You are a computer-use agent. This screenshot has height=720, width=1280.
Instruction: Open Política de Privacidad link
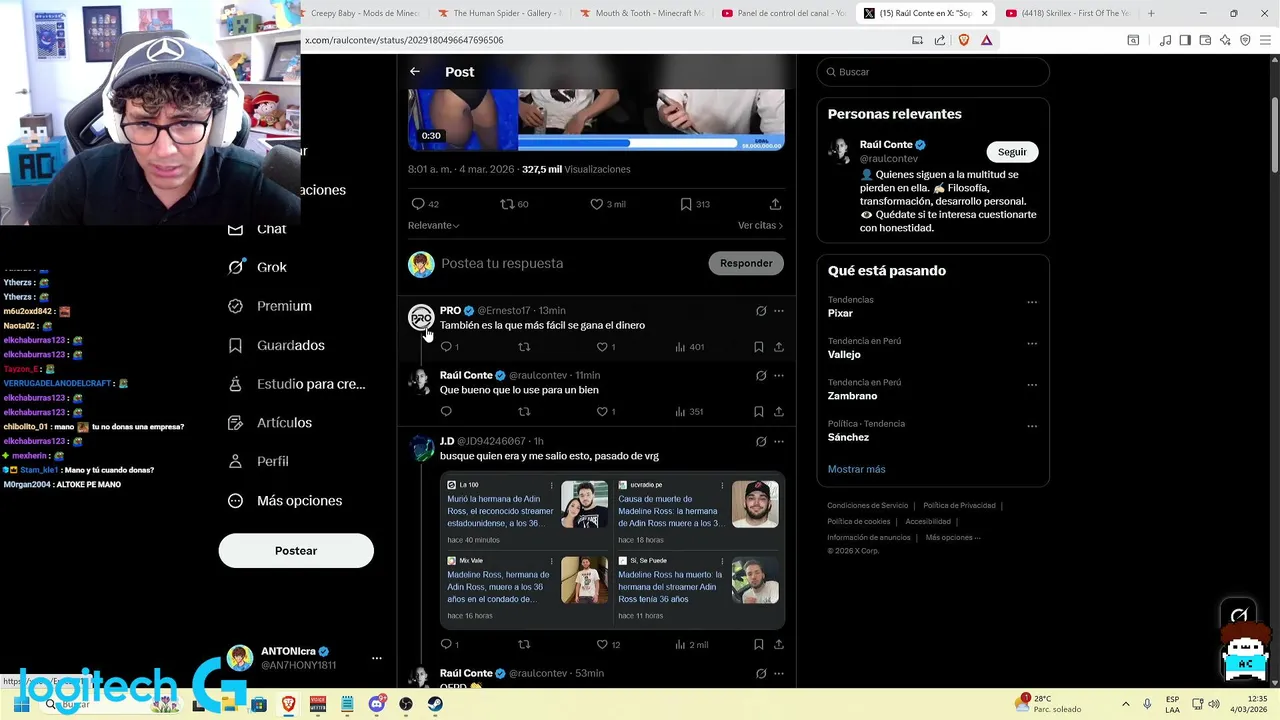tap(959, 506)
